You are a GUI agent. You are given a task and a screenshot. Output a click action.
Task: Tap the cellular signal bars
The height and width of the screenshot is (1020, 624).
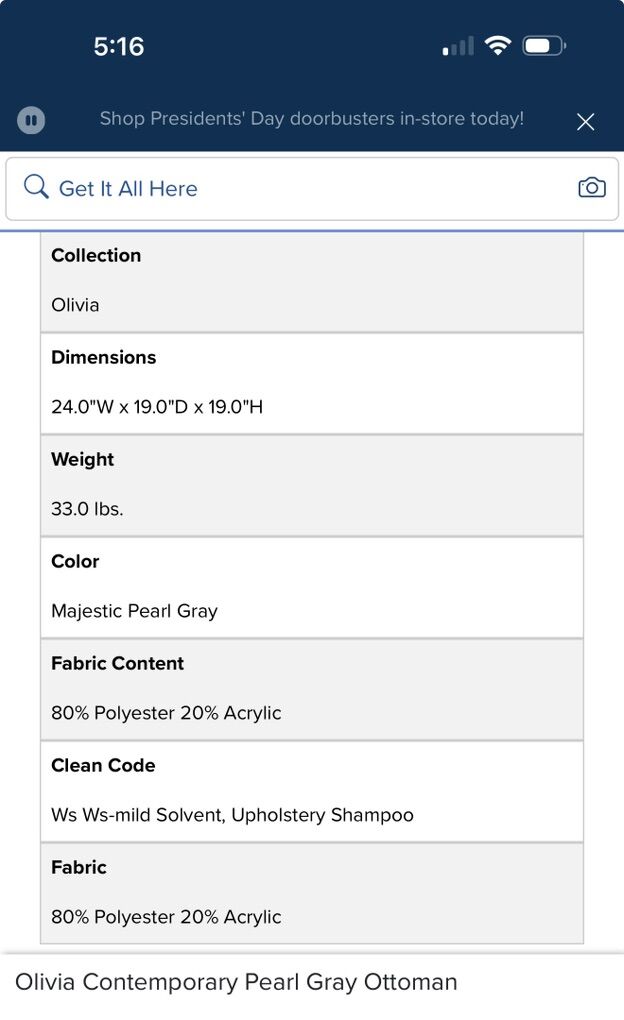pos(458,47)
